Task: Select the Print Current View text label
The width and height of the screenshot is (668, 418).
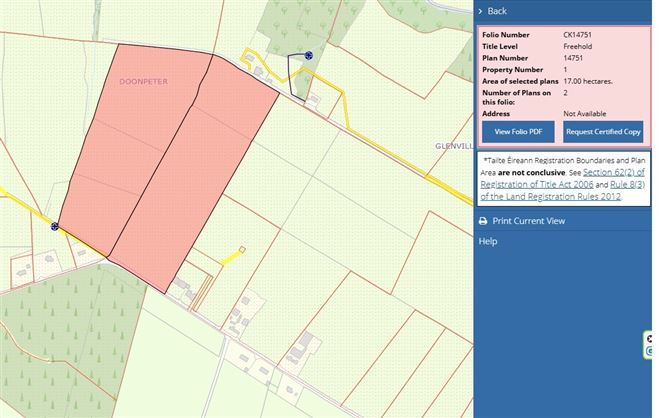Action: coord(528,221)
